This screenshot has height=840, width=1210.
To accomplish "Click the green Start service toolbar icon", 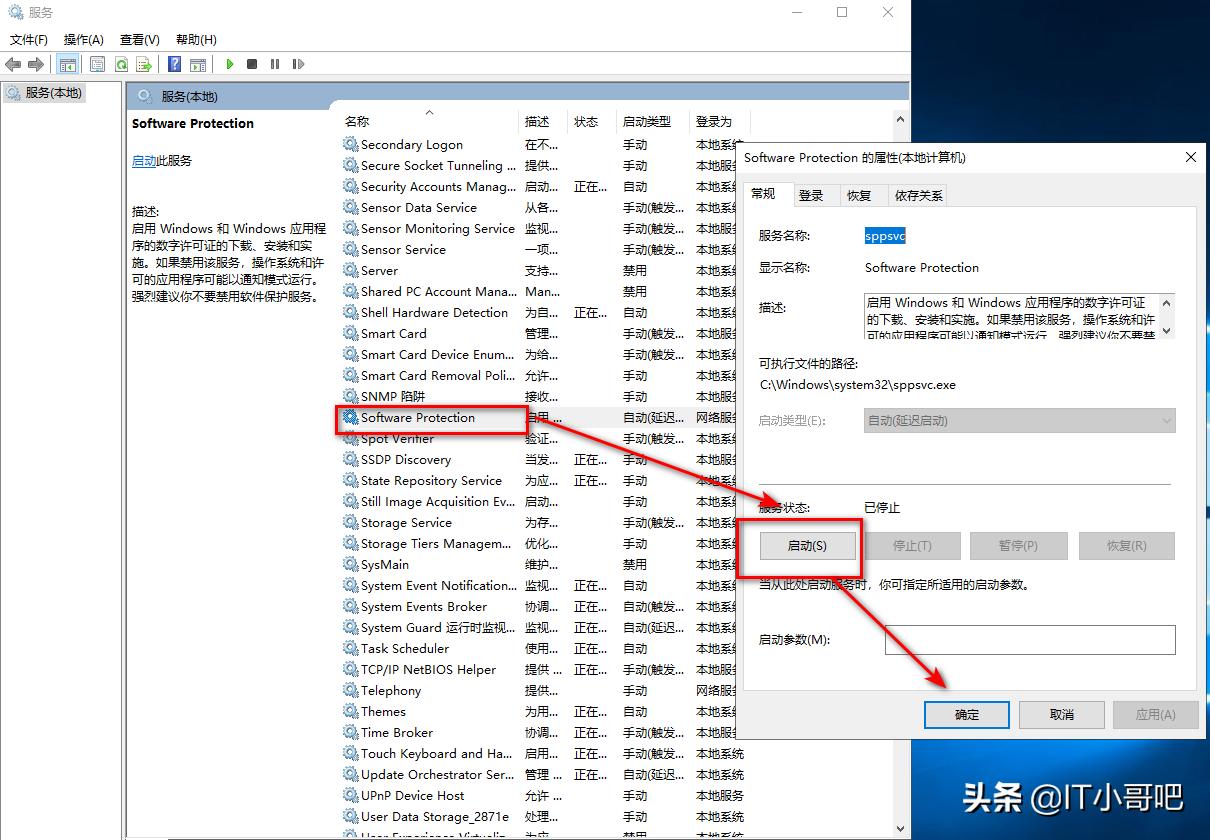I will 229,64.
